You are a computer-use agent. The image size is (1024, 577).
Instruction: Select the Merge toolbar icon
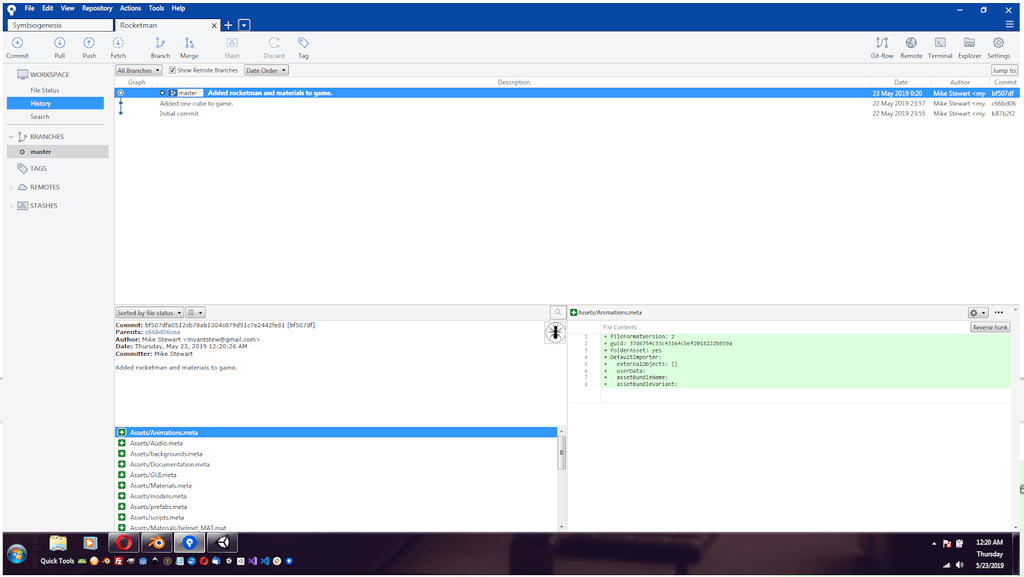(x=189, y=46)
